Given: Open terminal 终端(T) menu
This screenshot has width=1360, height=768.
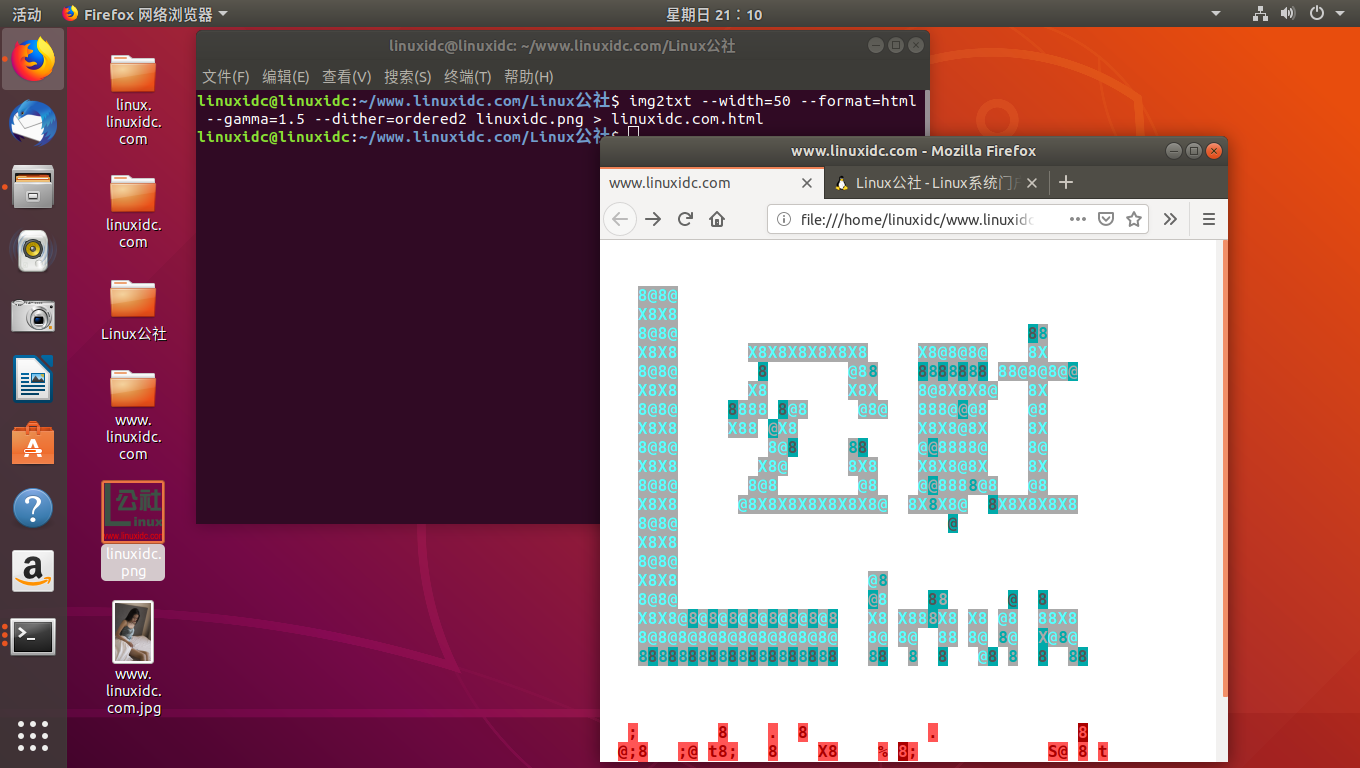Looking at the screenshot, I should 468,77.
